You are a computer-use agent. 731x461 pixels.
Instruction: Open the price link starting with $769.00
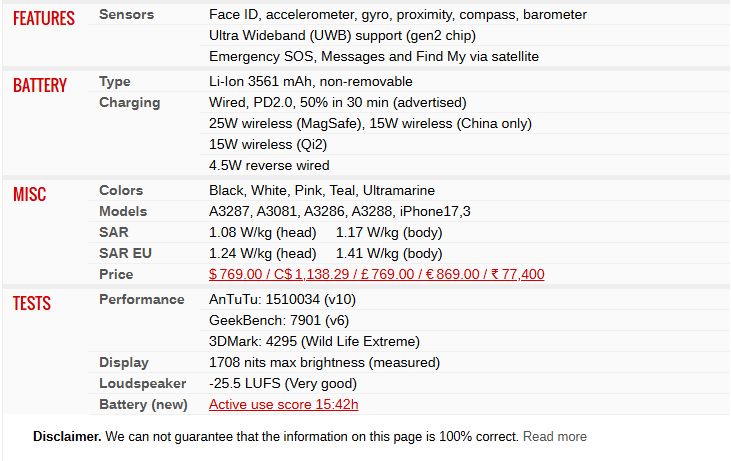(x=376, y=274)
